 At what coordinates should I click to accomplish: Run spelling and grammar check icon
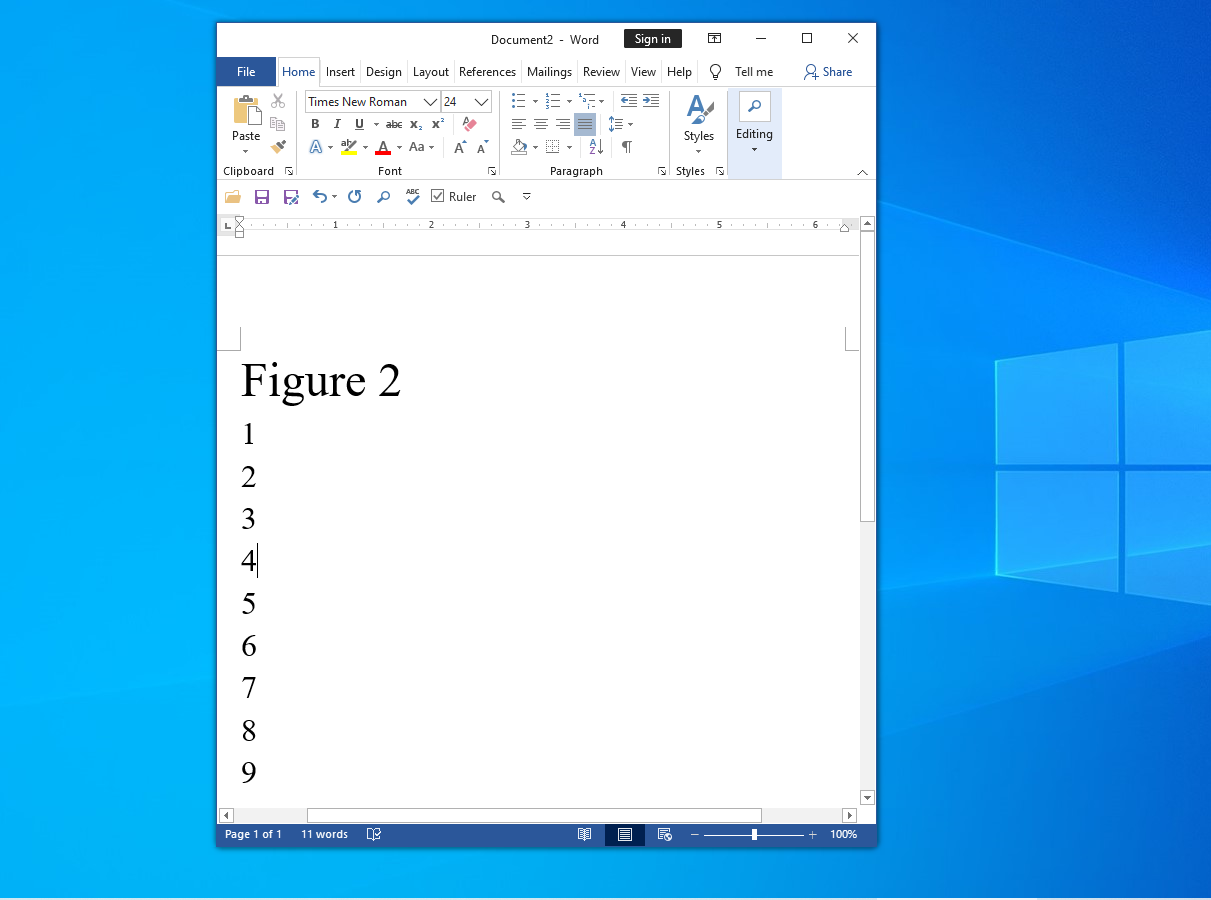[x=412, y=197]
